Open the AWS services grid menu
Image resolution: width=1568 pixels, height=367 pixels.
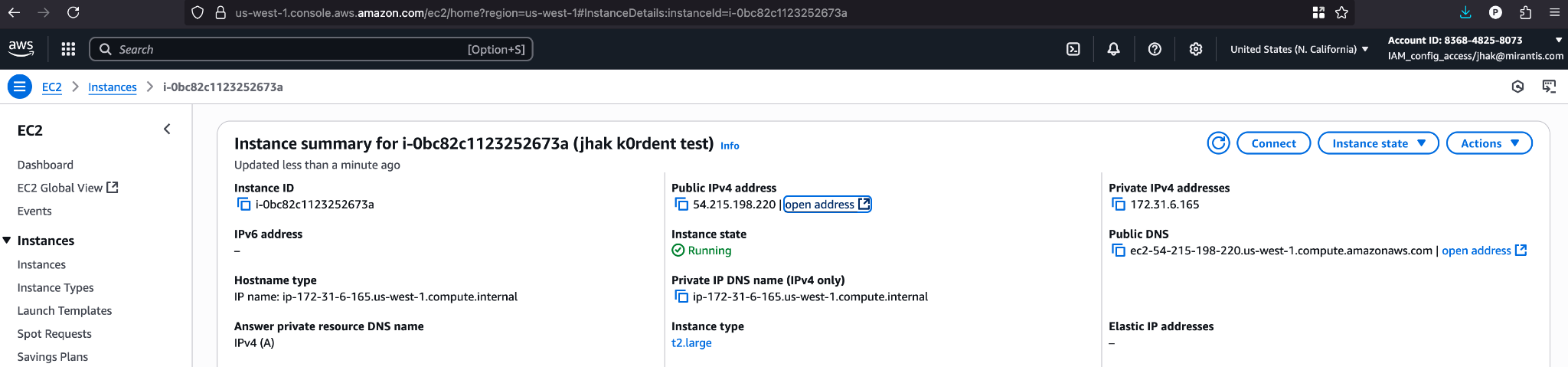[x=68, y=49]
